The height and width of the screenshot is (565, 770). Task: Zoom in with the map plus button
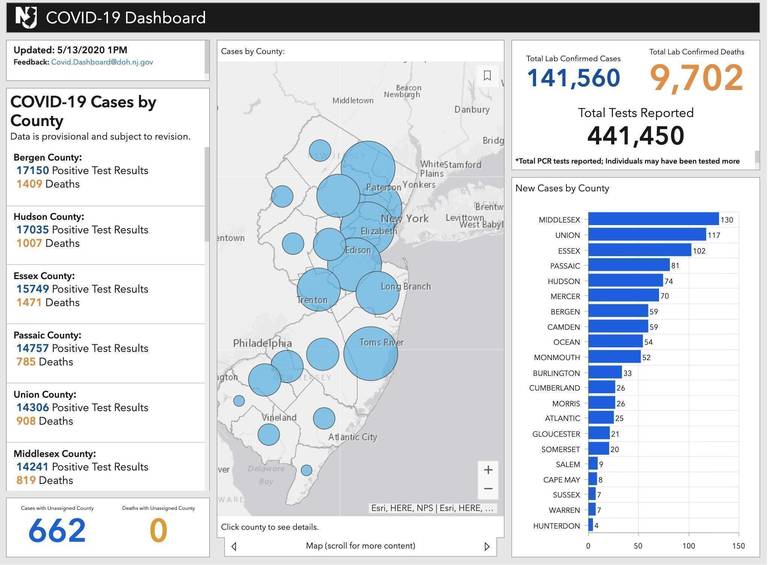(x=487, y=470)
